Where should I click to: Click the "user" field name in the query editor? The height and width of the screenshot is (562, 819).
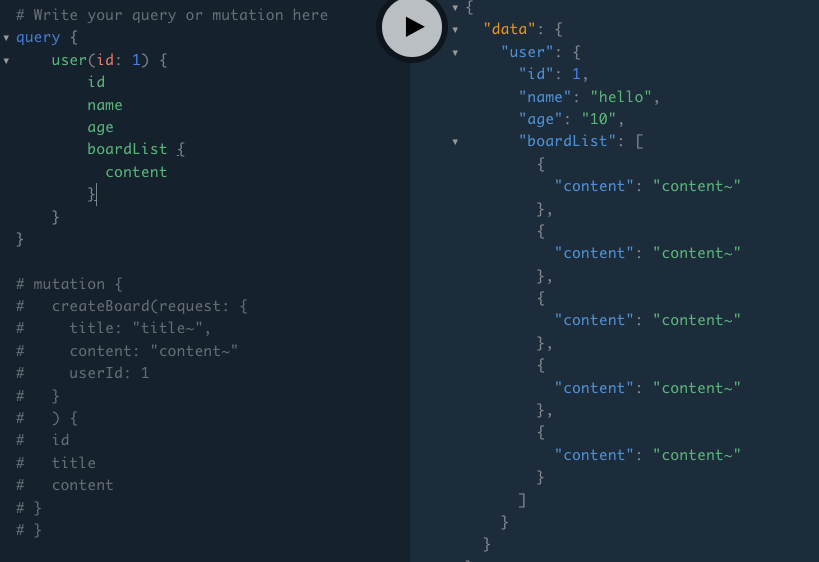69,60
